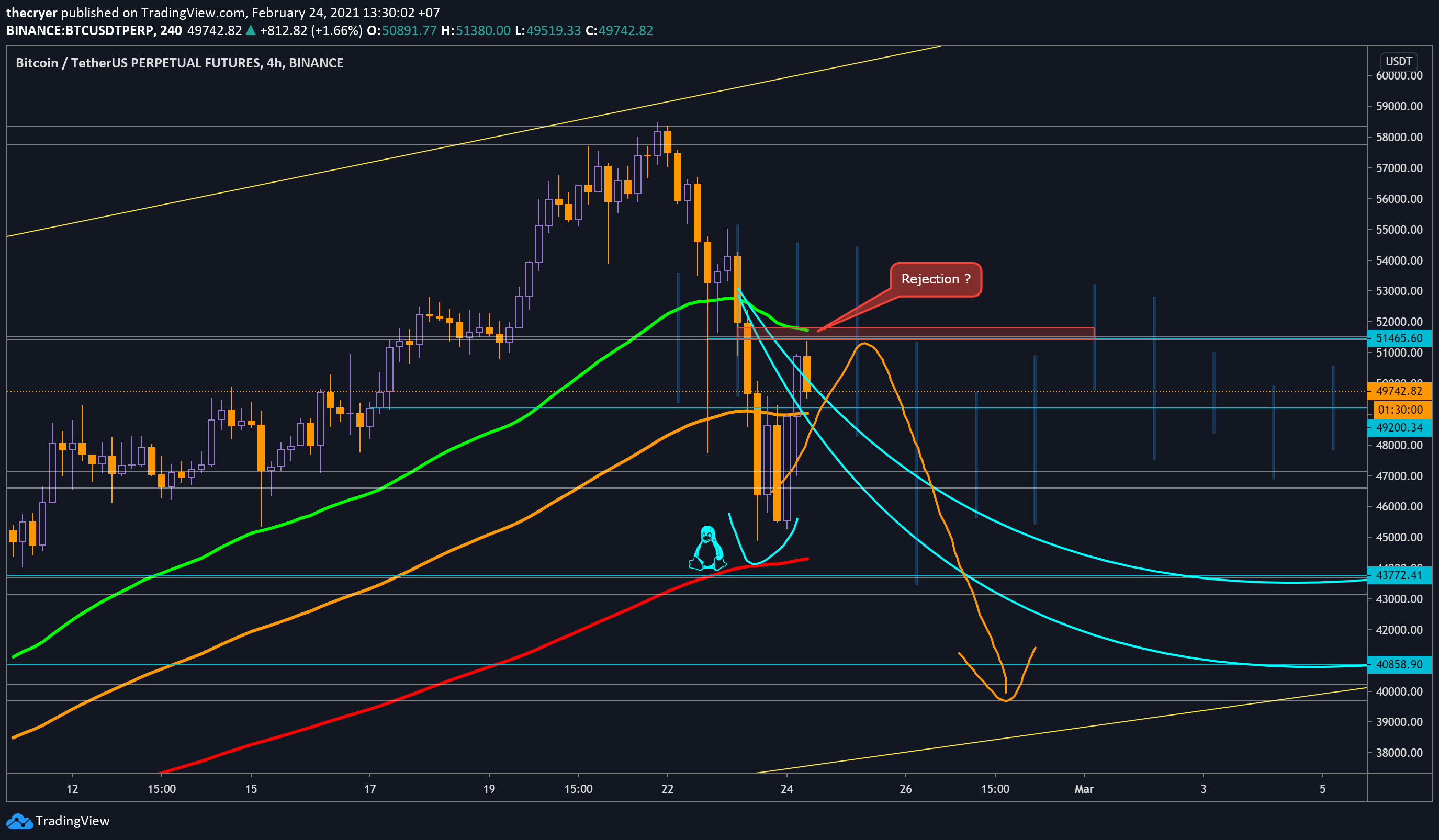Click the '15' date on time axis

click(x=251, y=789)
